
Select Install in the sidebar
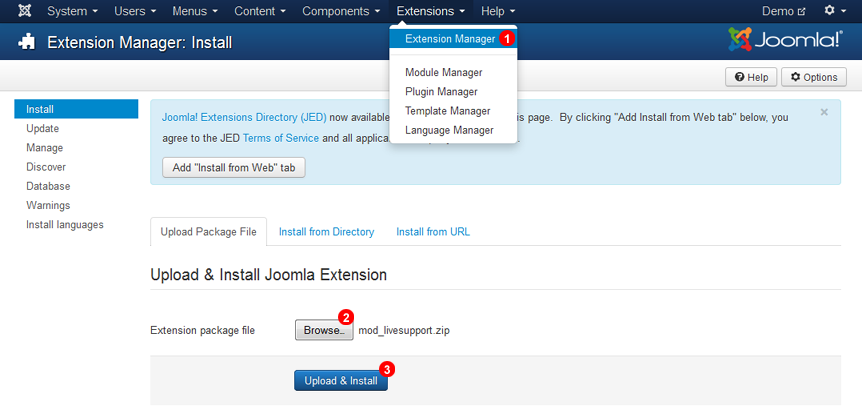coord(76,109)
